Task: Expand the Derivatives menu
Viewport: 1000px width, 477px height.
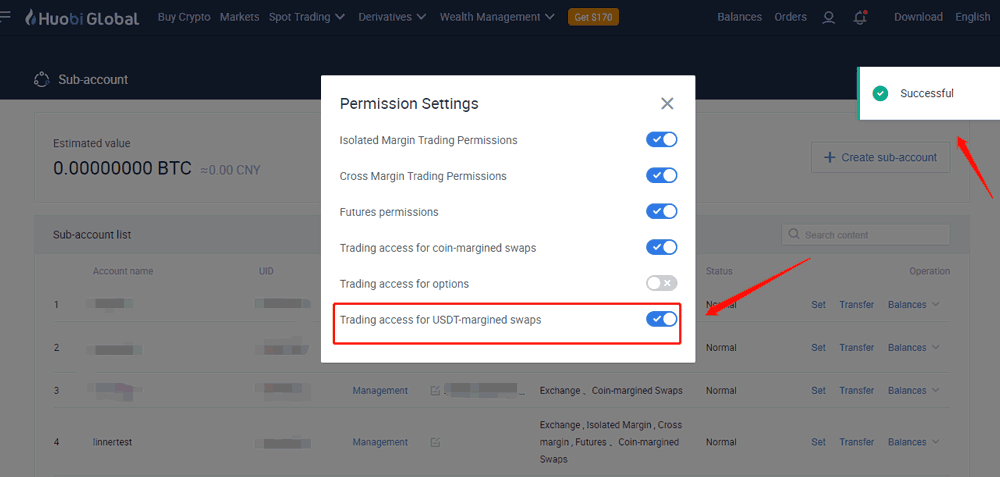Action: click(393, 17)
